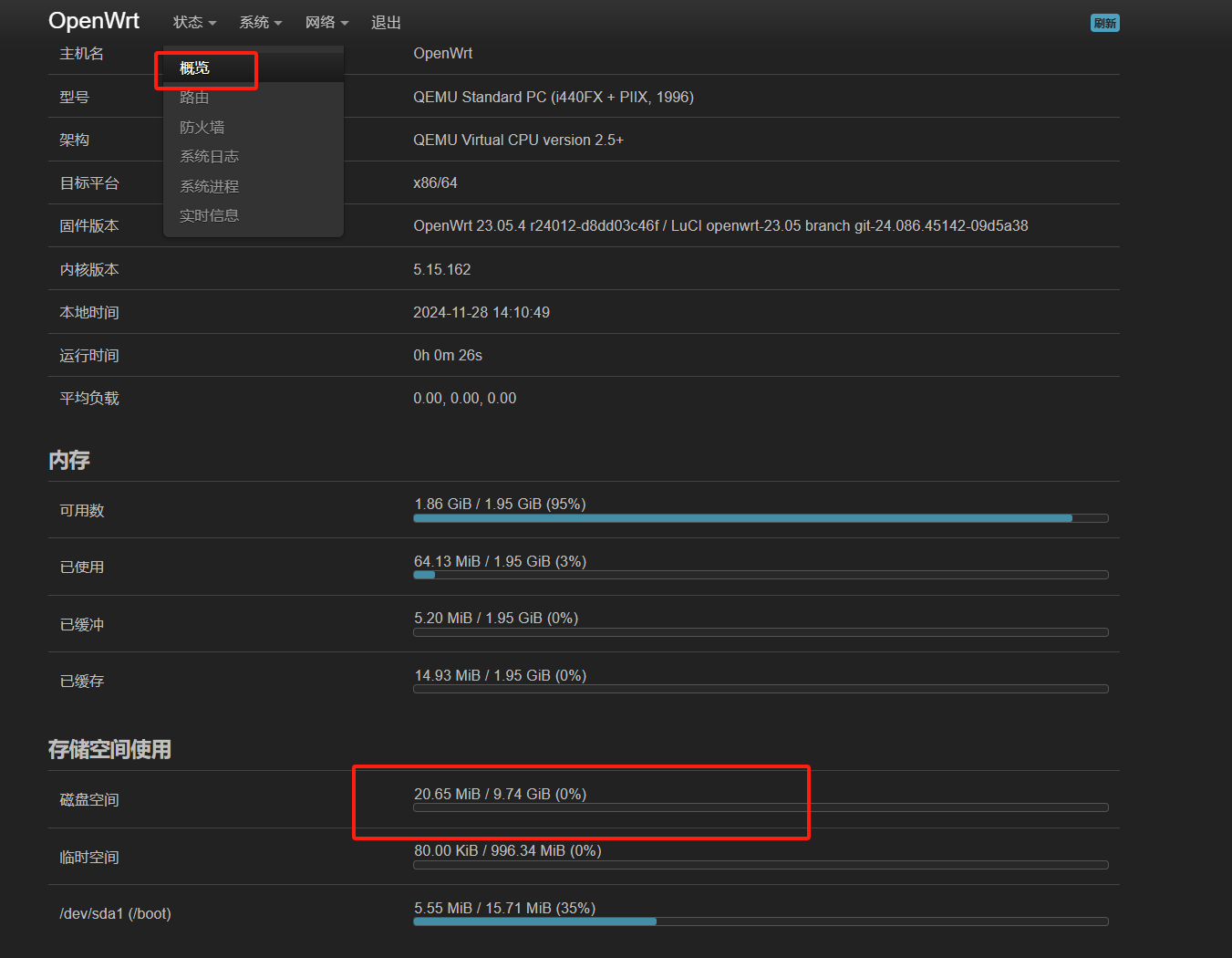Click the 临时空间 storage label
The width and height of the screenshot is (1232, 958).
(x=89, y=857)
